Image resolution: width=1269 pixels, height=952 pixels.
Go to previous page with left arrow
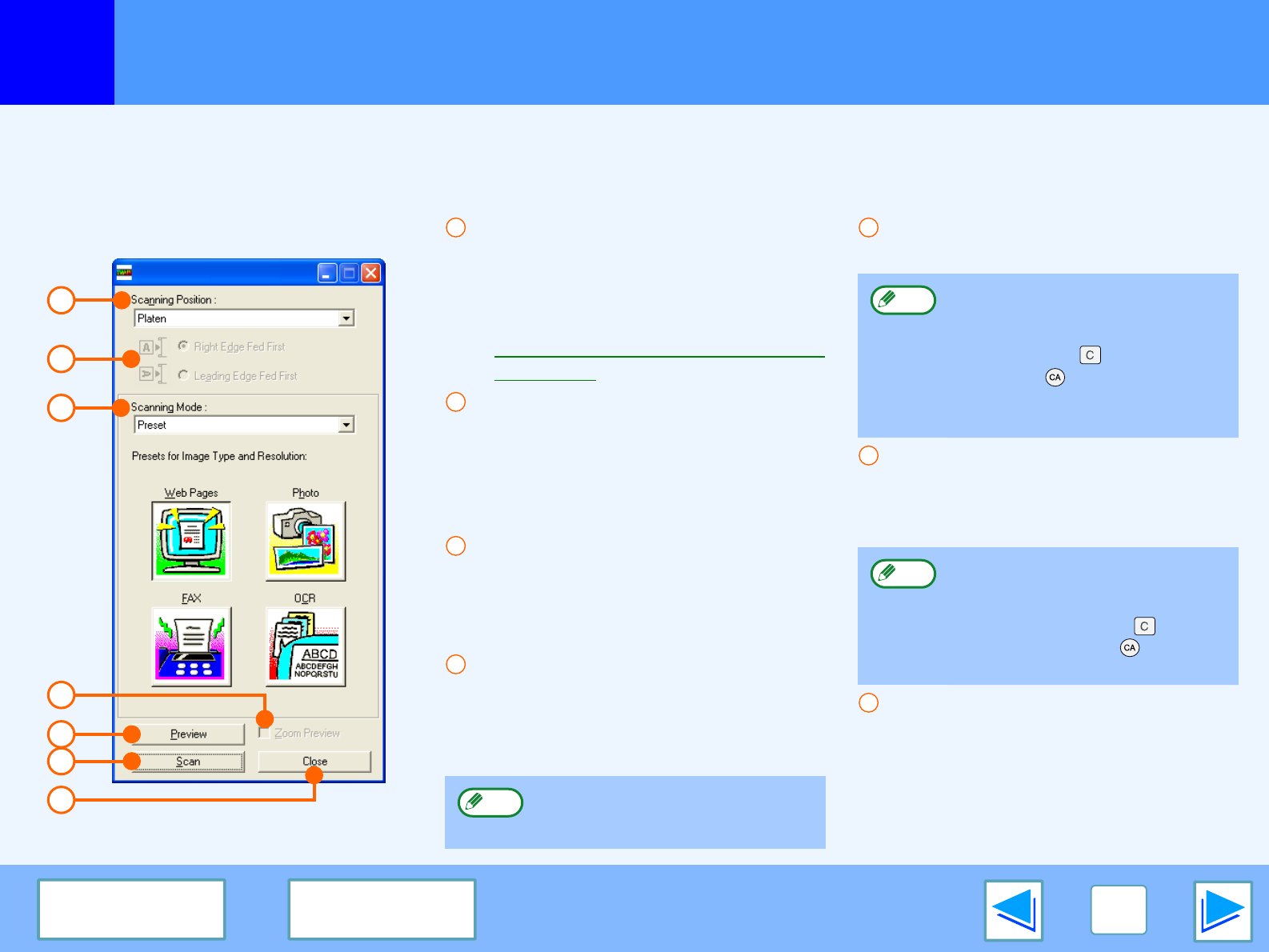1013,910
